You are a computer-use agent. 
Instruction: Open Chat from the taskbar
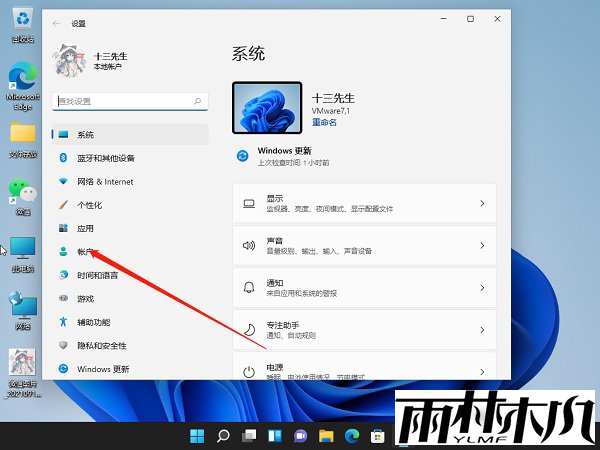coord(300,435)
